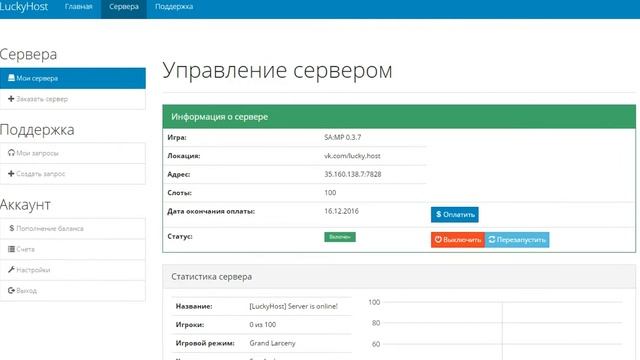Click the green Включен status badge
This screenshot has width=640, height=360.
340,237
